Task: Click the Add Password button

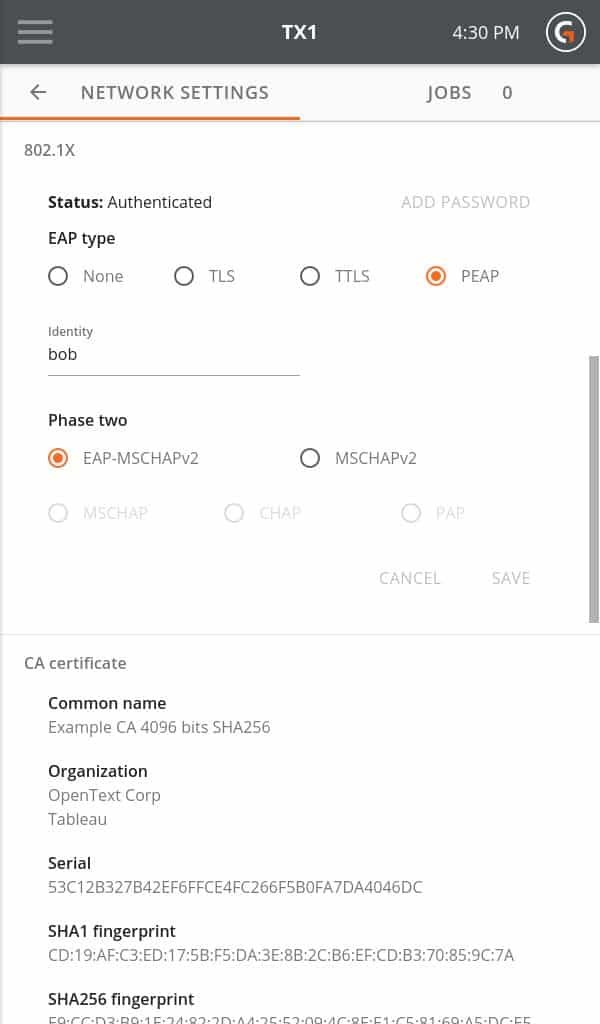Action: pos(465,202)
